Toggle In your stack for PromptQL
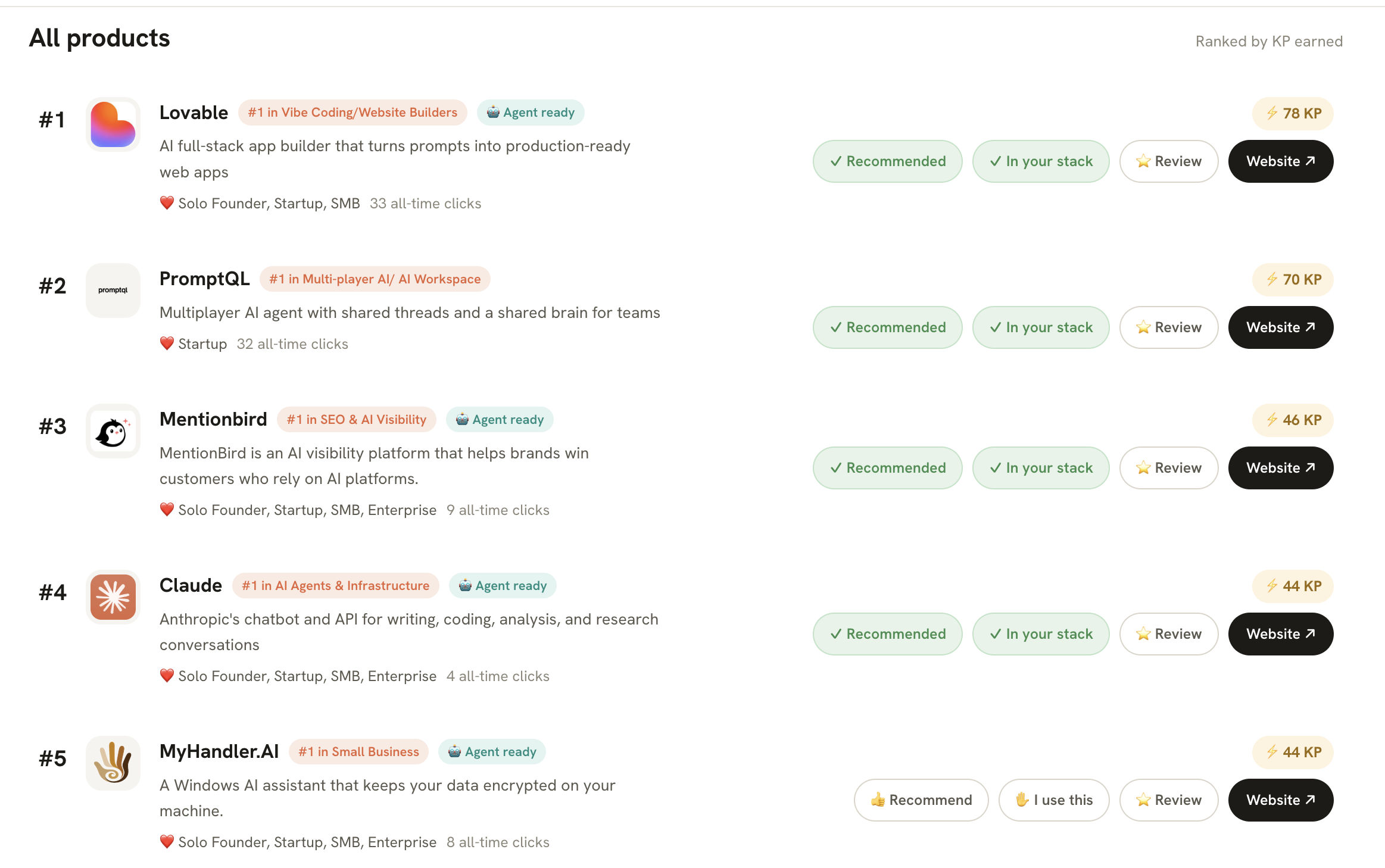Image resolution: width=1385 pixels, height=868 pixels. 1041,327
